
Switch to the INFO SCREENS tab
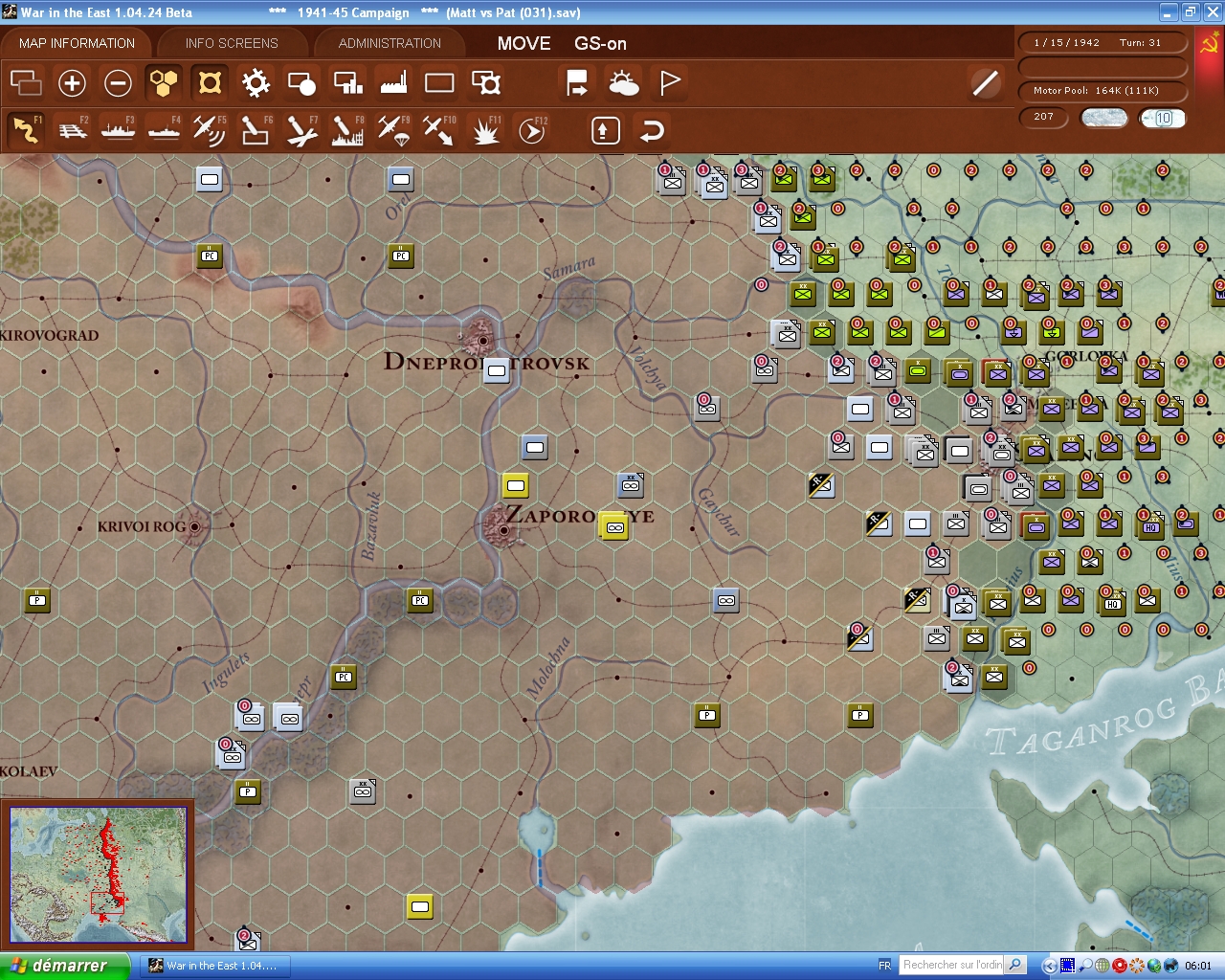[x=232, y=43]
